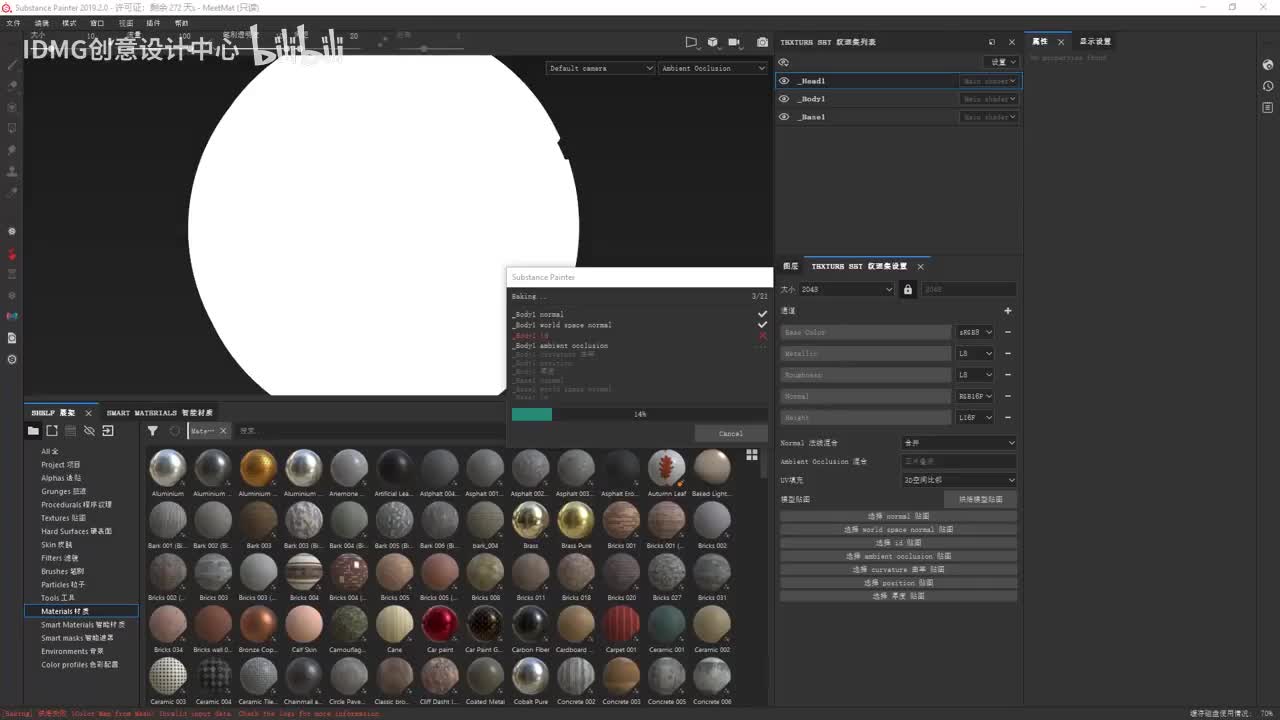Remove the Normal channel with minus
1280x720 pixels.
coord(1008,396)
